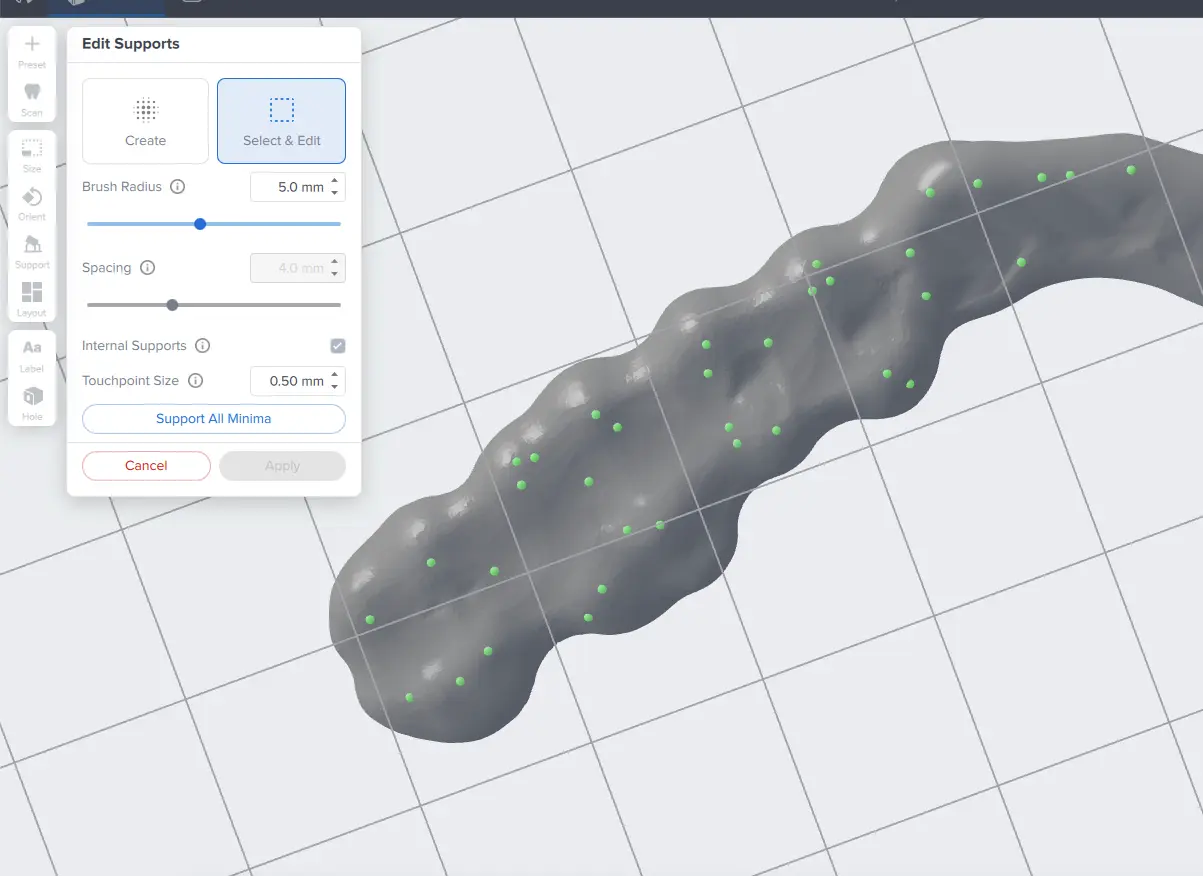Image resolution: width=1203 pixels, height=876 pixels.
Task: Show Brush Radius info tooltip icon
Action: coord(178,187)
